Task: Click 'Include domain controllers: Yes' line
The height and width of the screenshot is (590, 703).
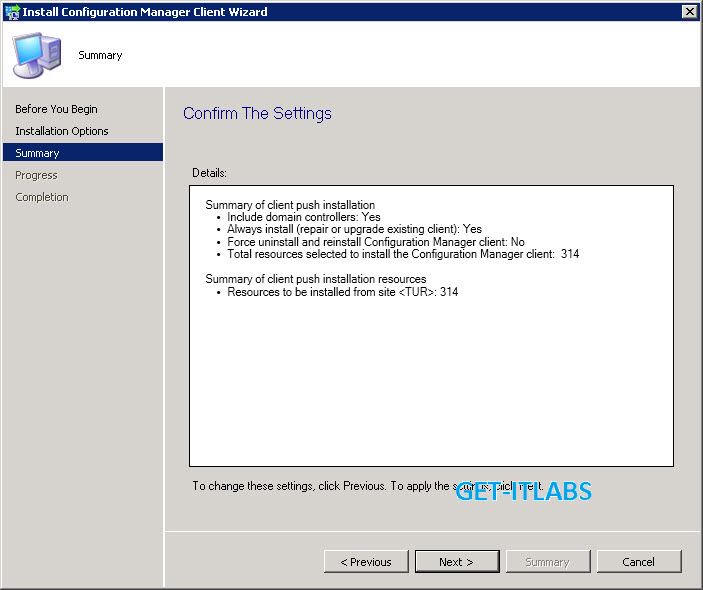Action: 304,217
